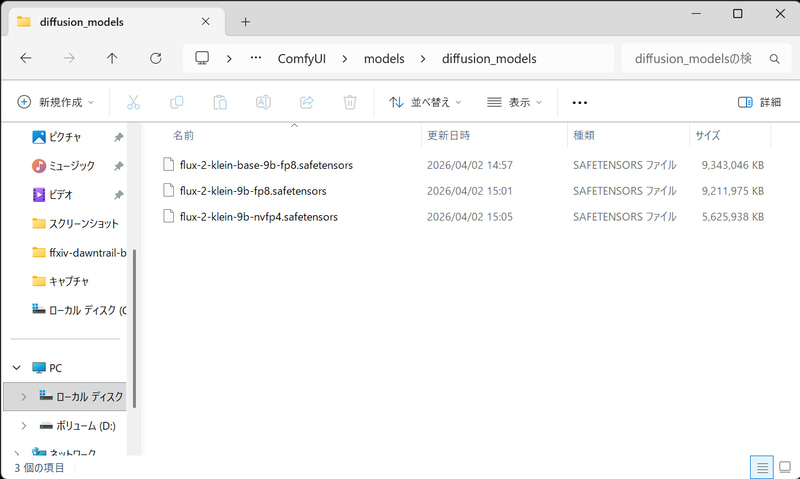Viewport: 800px width, 479px height.
Task: Open ピクチャ in quick access
Action: [x=65, y=137]
